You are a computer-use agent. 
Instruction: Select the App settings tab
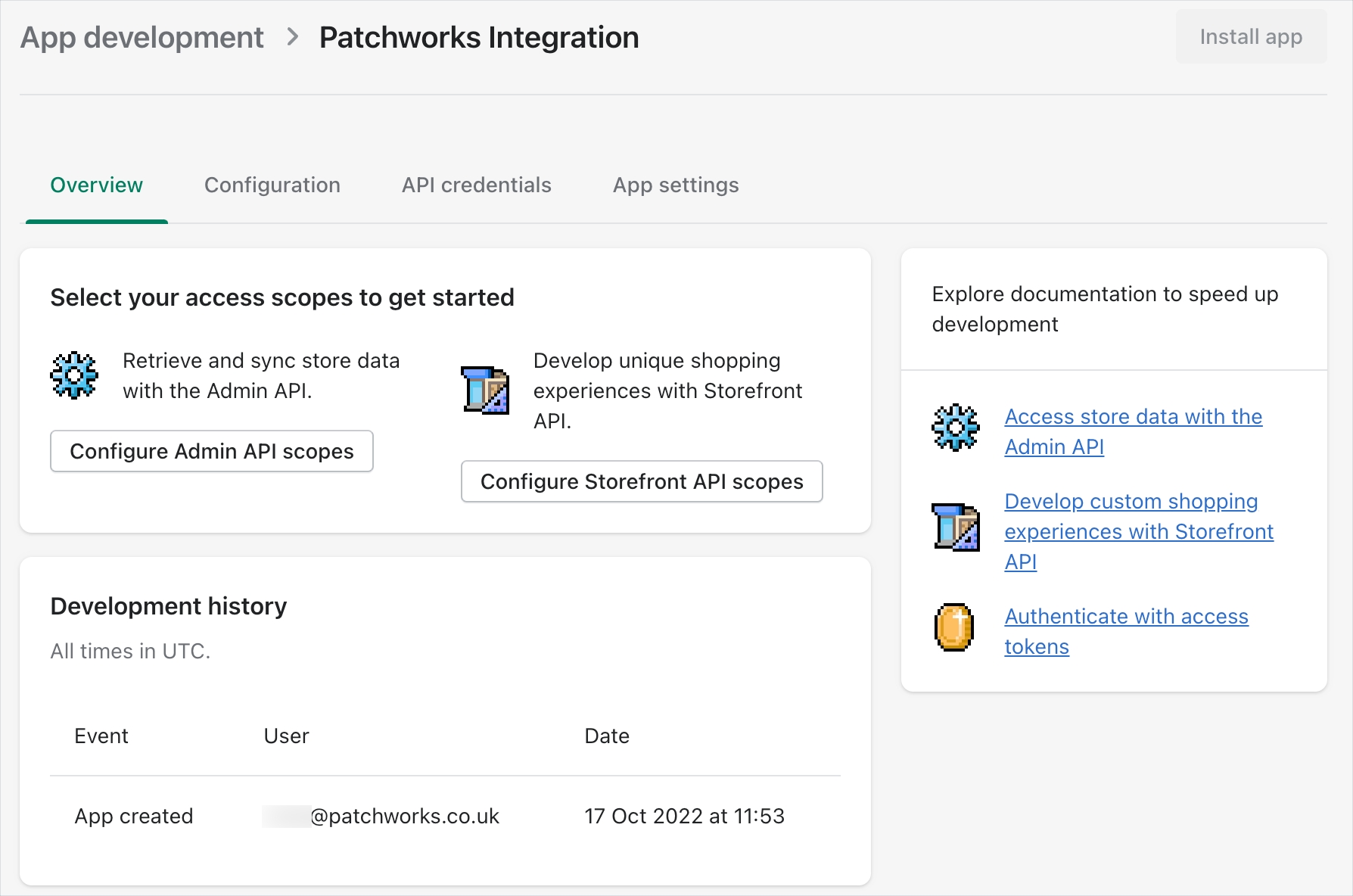[x=675, y=185]
